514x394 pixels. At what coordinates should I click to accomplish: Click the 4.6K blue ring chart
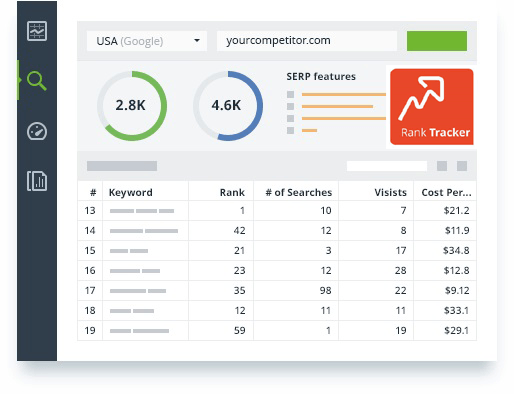(228, 106)
